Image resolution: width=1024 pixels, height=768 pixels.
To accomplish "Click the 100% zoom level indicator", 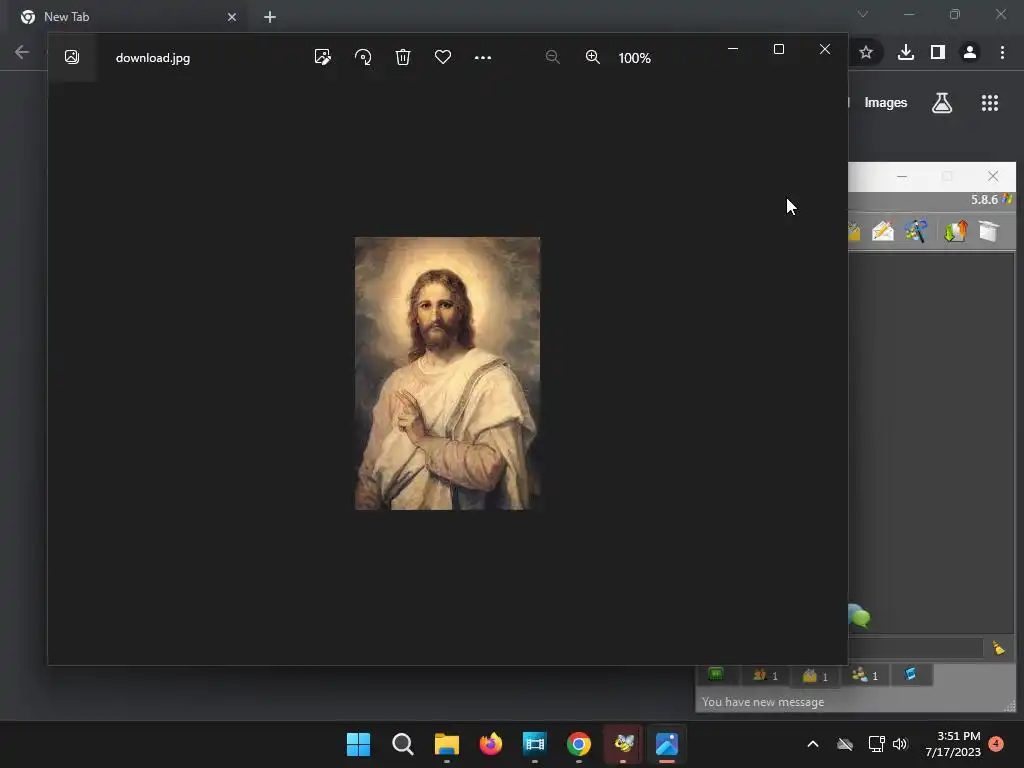I will pyautogui.click(x=634, y=58).
